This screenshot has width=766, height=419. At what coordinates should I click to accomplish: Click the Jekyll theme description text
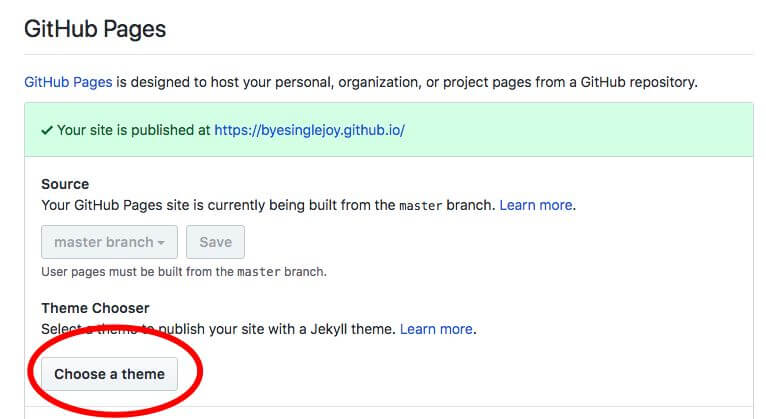(218, 328)
